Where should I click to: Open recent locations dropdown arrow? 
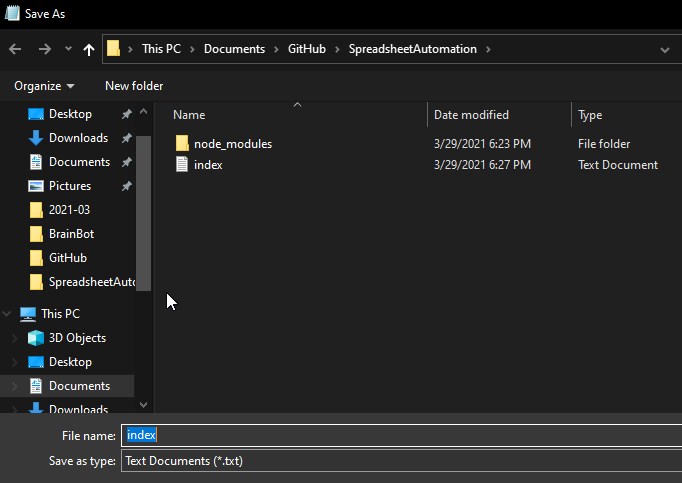pyautogui.click(x=68, y=49)
